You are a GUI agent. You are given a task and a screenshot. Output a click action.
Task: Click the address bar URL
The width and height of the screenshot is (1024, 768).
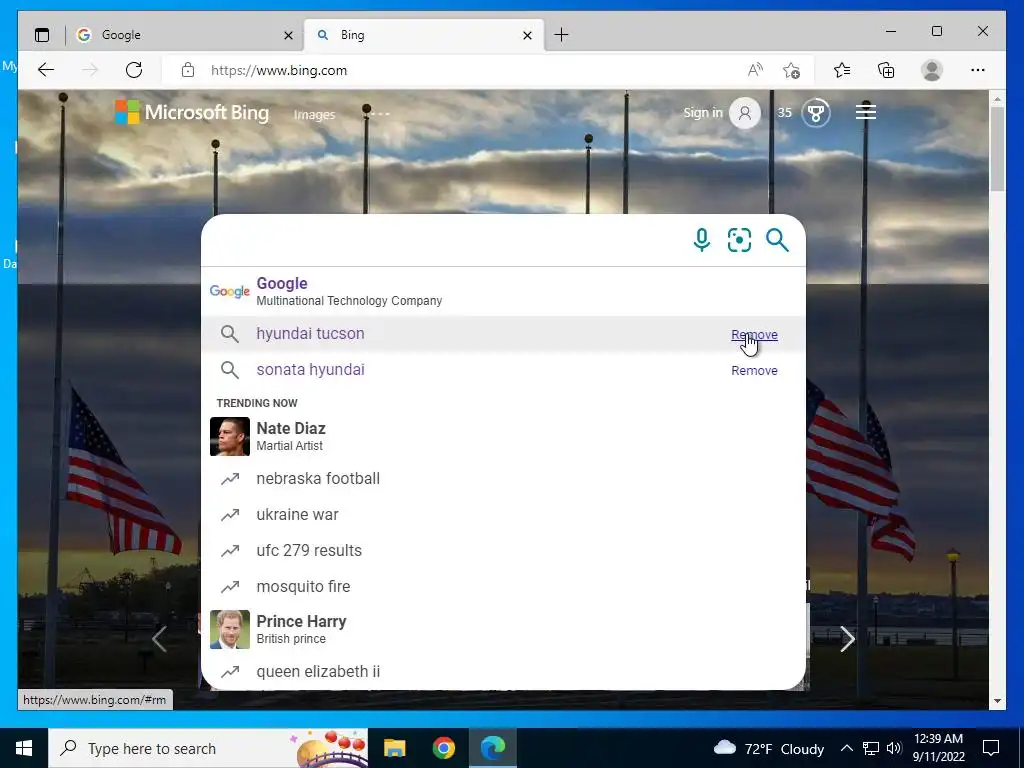pos(279,71)
